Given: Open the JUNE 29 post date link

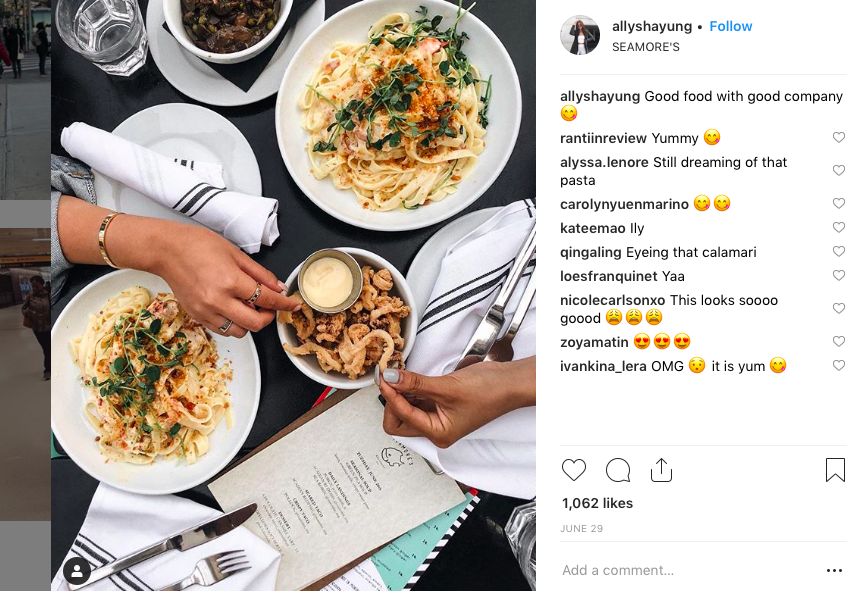Looking at the screenshot, I should click(582, 529).
